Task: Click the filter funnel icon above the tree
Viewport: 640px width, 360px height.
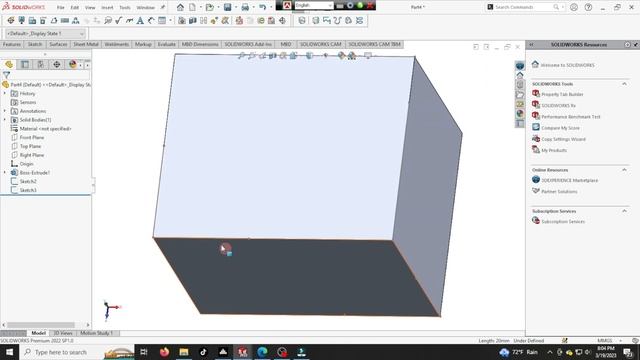Action: click(x=7, y=75)
